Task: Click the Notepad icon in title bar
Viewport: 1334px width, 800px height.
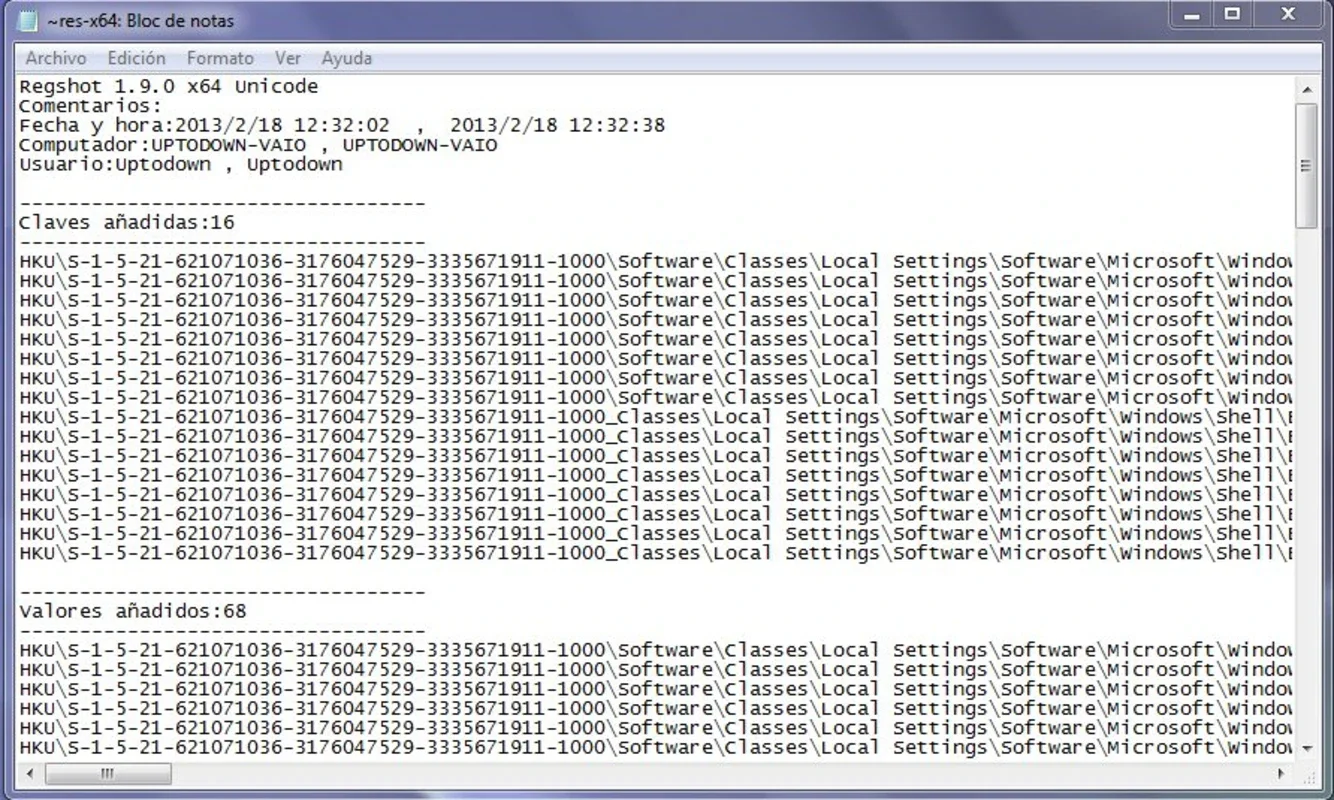Action: 29,20
